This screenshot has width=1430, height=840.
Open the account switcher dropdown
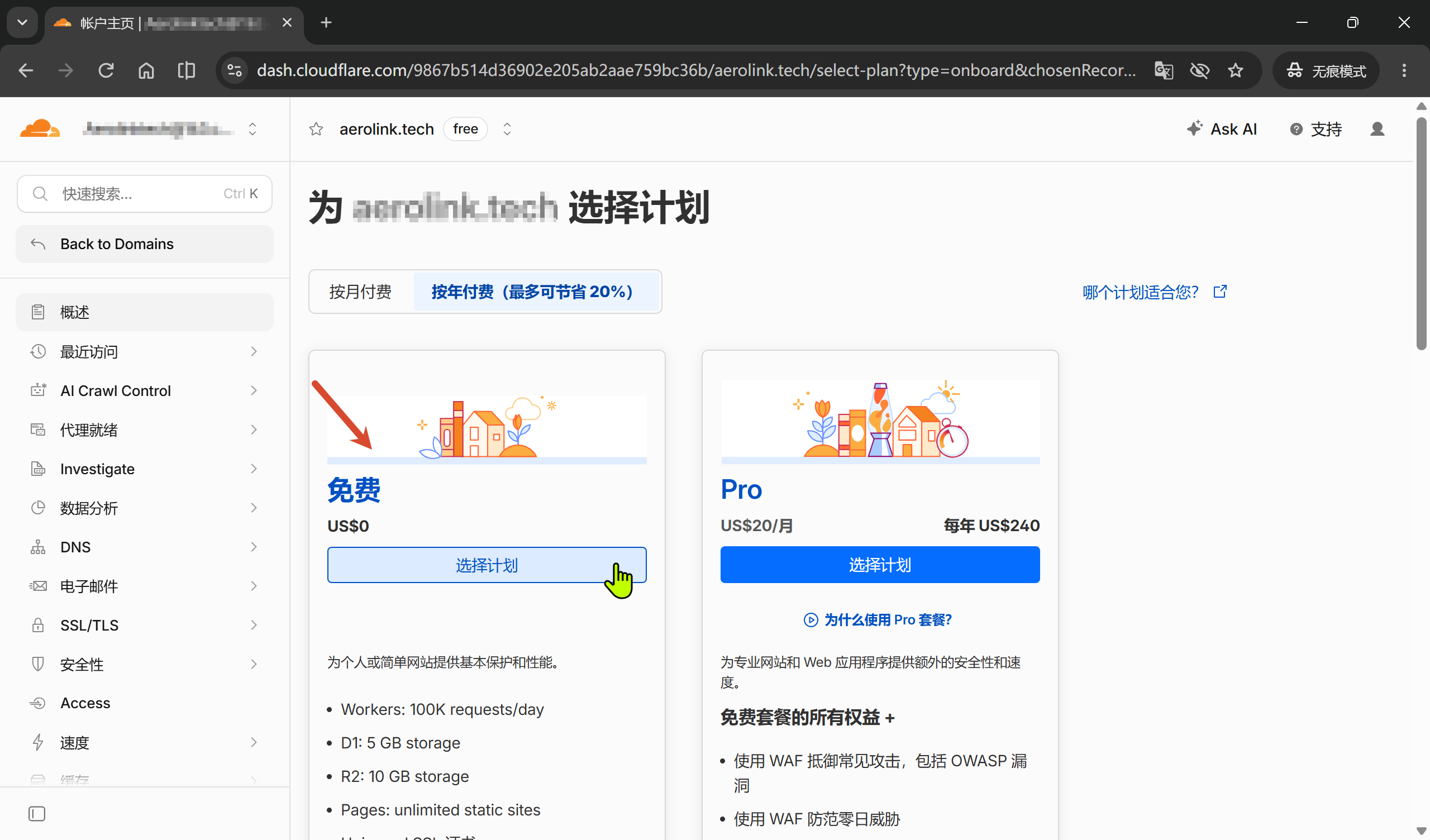pyautogui.click(x=252, y=129)
